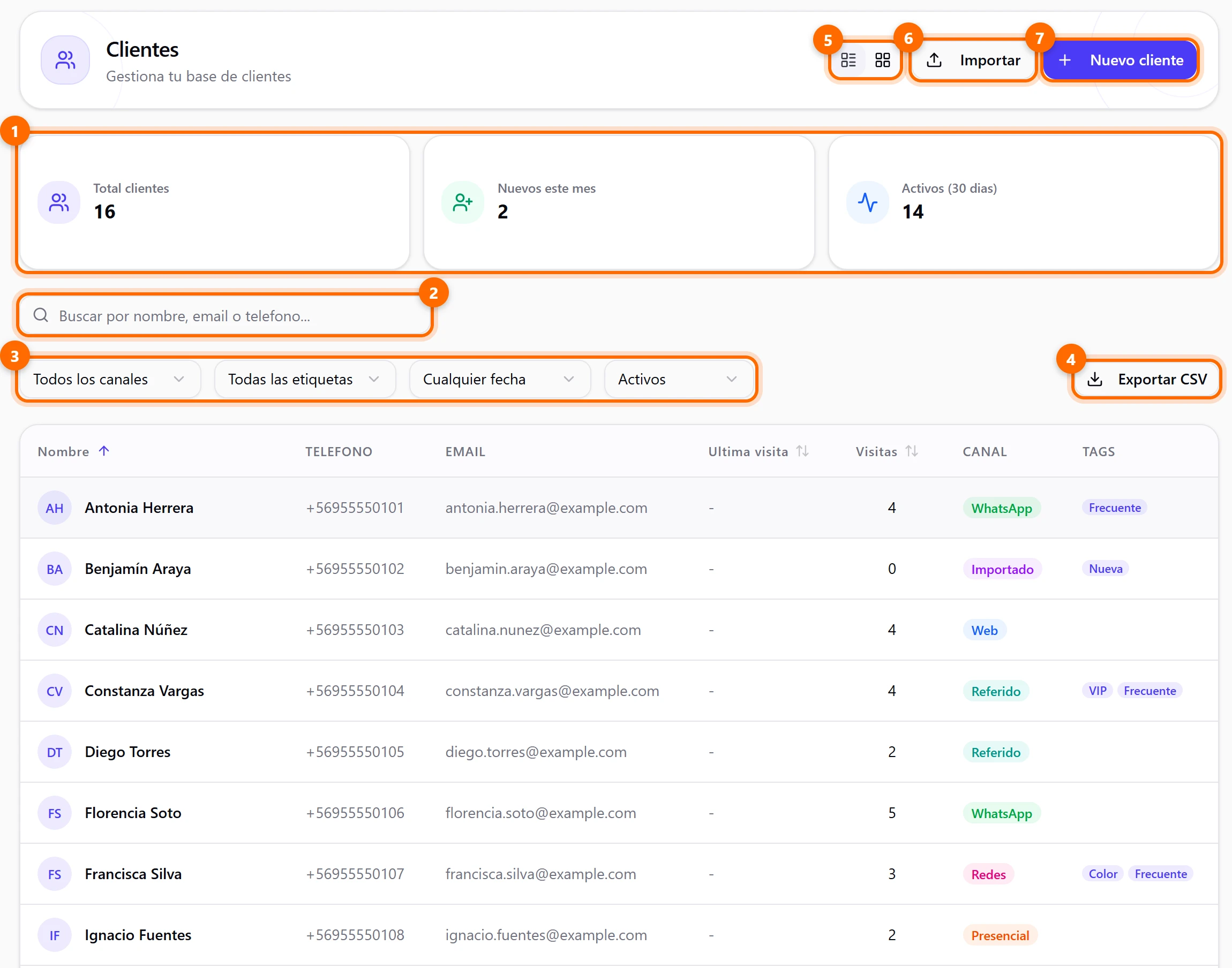Image resolution: width=1232 pixels, height=968 pixels.
Task: Open the Cualquier fecha dropdown
Action: pyautogui.click(x=499, y=379)
